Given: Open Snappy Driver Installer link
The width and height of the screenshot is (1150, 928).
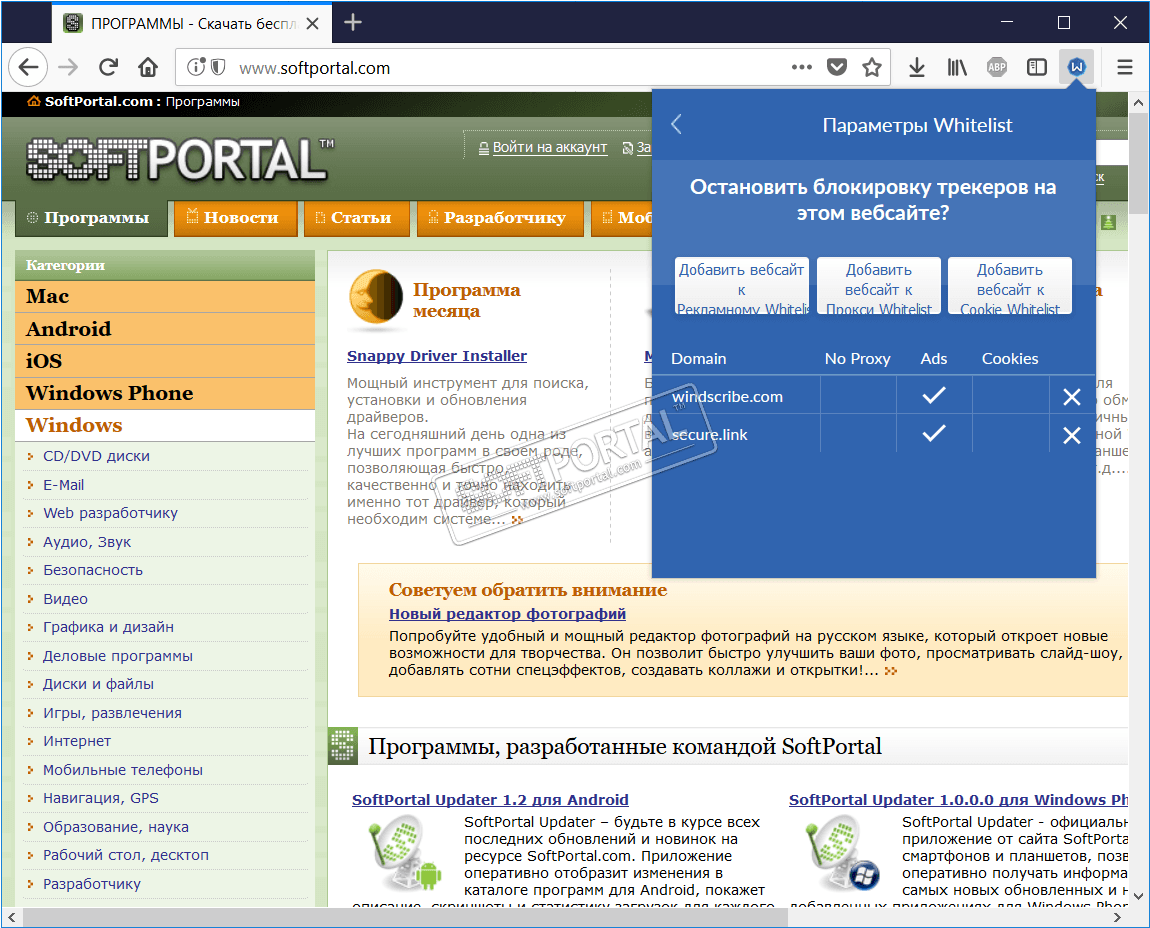Looking at the screenshot, I should [x=436, y=356].
